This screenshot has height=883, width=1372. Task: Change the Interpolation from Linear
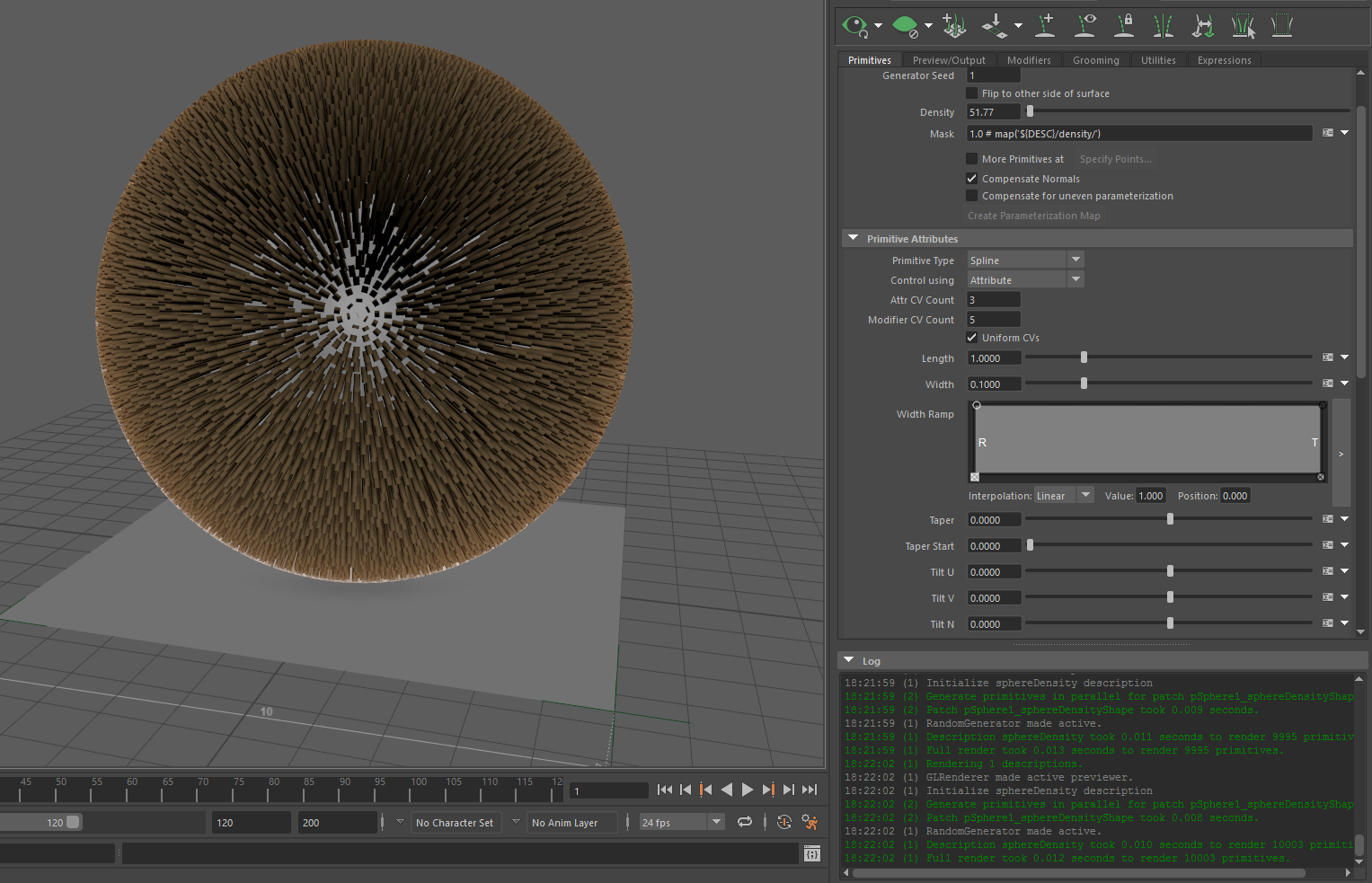click(1085, 495)
